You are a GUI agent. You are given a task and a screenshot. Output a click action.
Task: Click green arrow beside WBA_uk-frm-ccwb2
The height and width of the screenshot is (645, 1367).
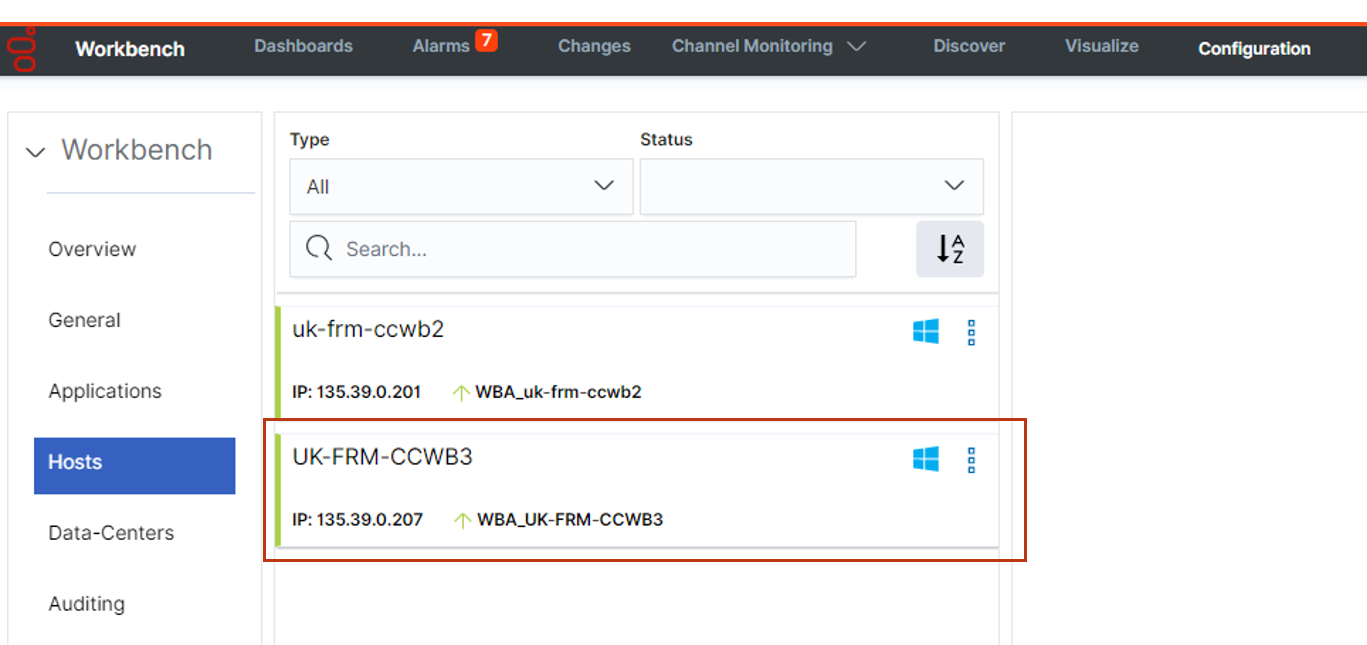tap(461, 392)
